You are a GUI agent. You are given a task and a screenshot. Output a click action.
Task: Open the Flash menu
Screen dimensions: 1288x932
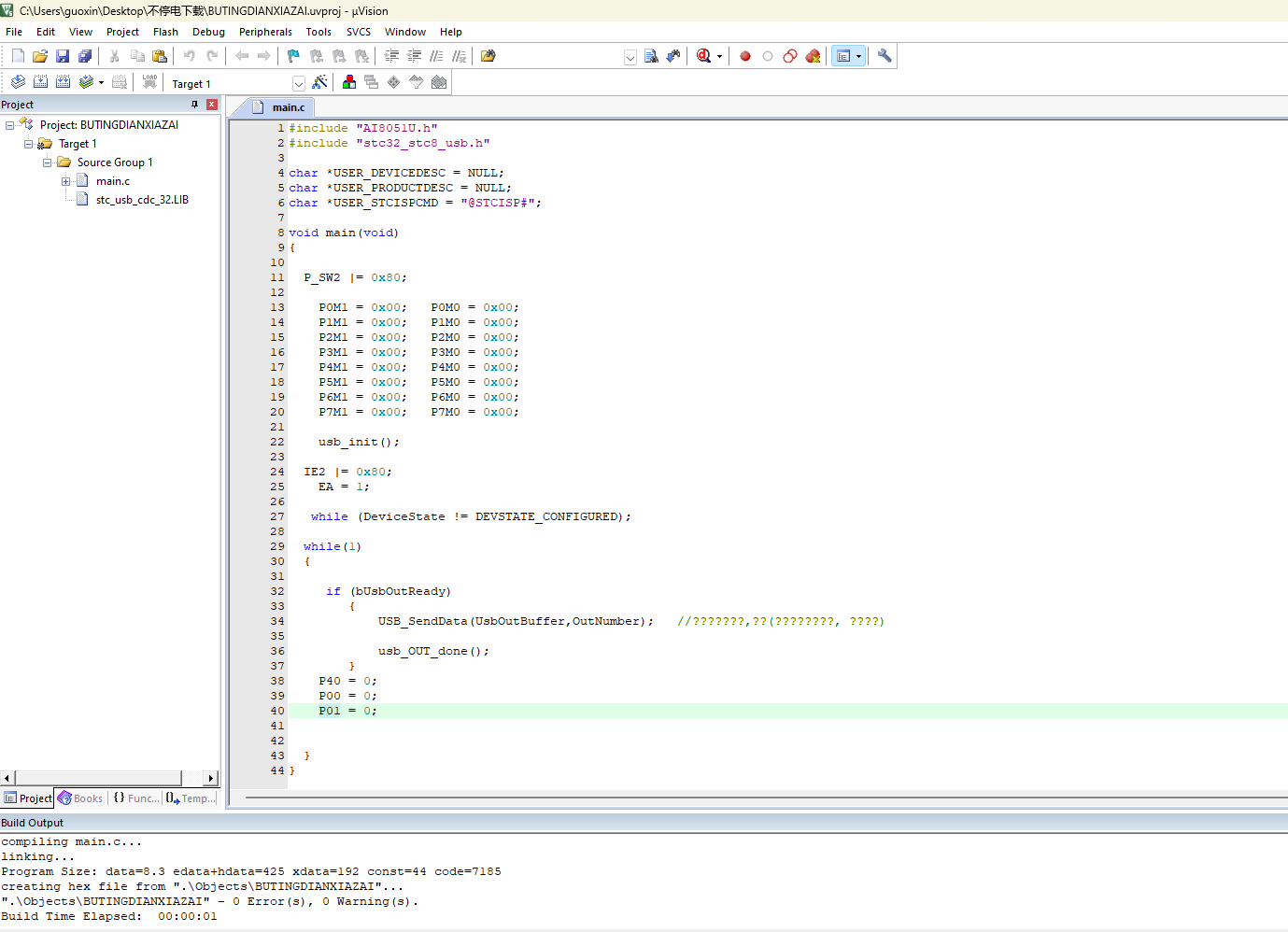165,32
